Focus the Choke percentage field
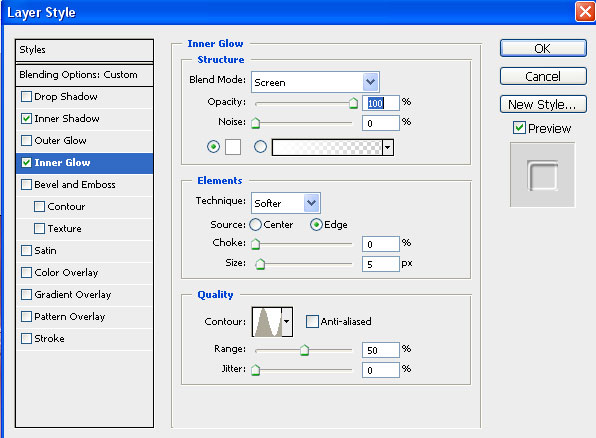This screenshot has height=438, width=596. click(x=380, y=244)
